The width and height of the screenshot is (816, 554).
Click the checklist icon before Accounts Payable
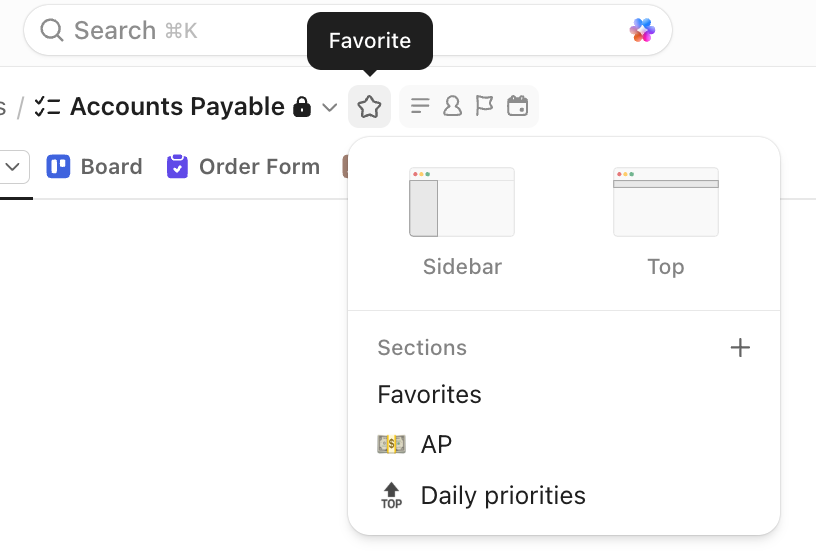pyautogui.click(x=47, y=107)
